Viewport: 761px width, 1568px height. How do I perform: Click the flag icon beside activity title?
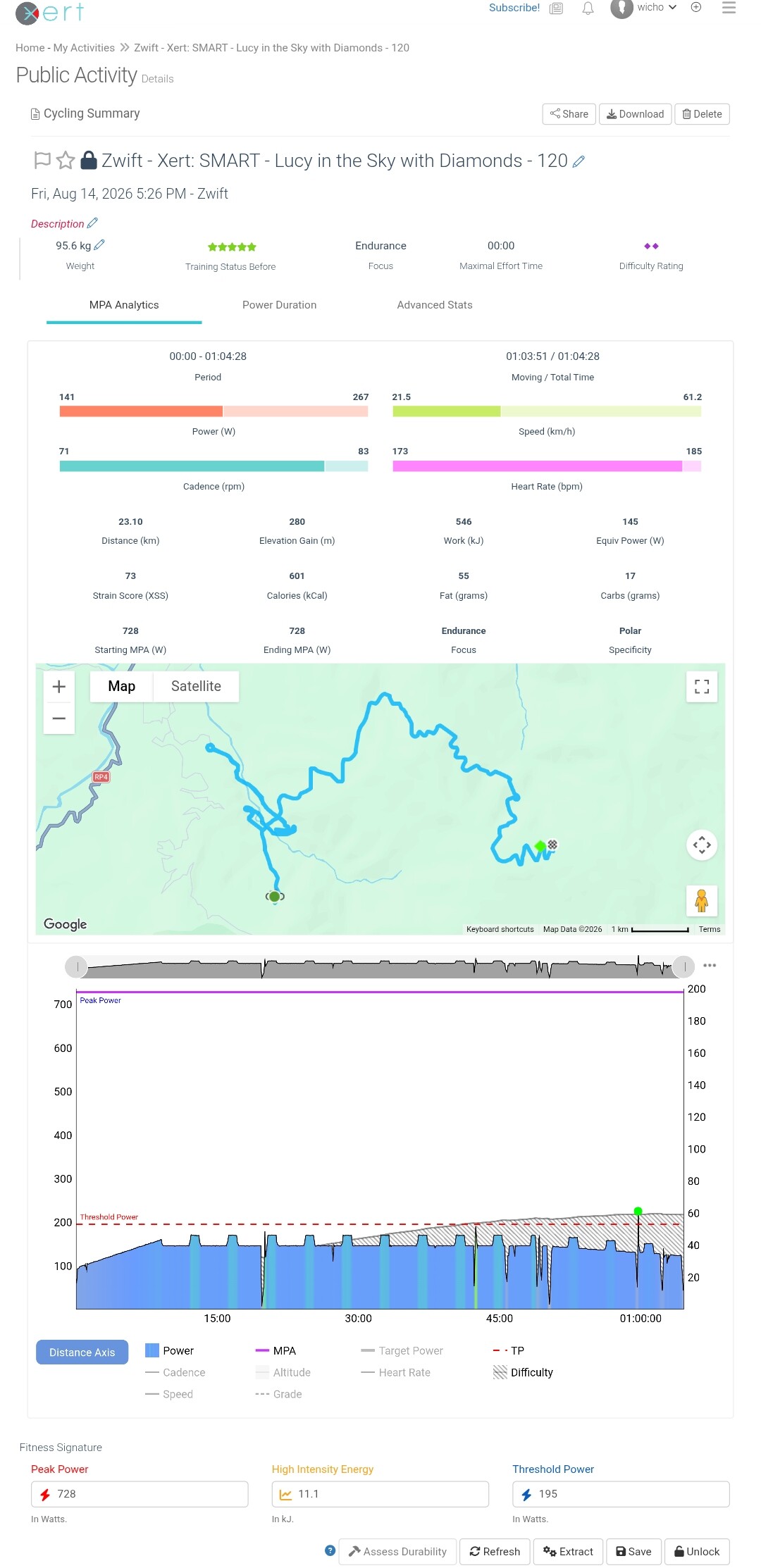pos(42,161)
